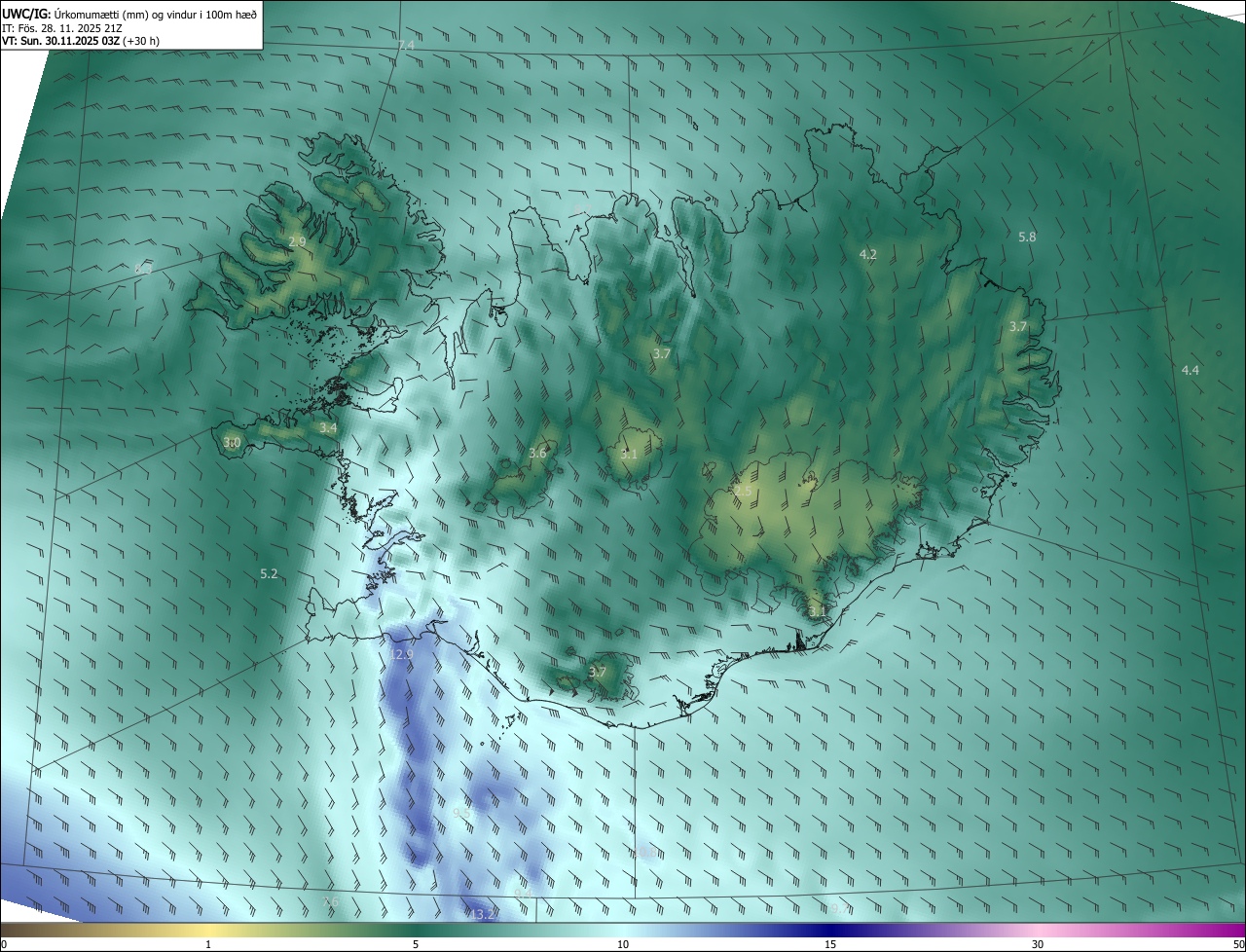Click the 5.2 value over the sea southwest

[x=270, y=574]
